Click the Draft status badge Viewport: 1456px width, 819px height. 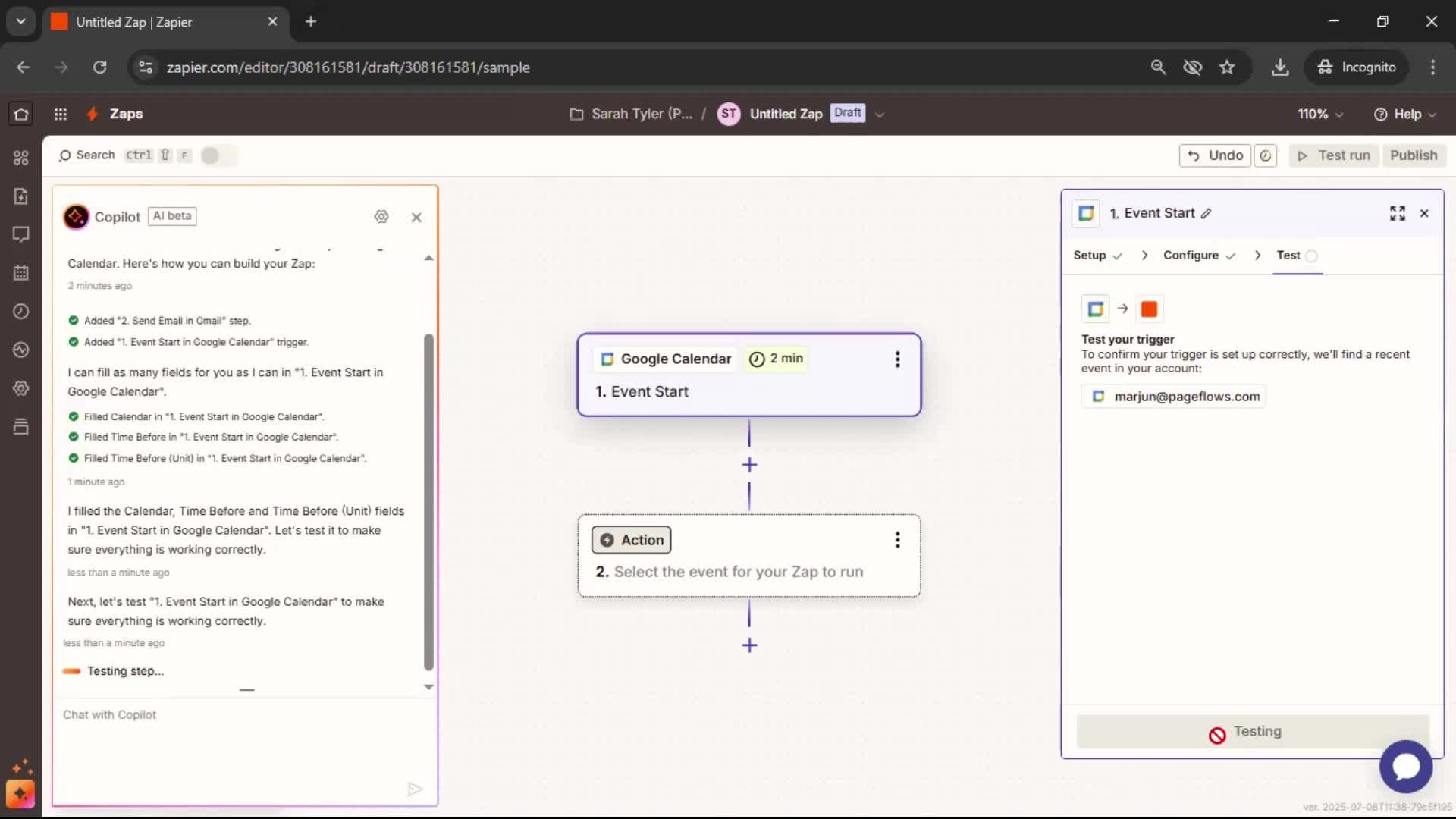tap(848, 113)
